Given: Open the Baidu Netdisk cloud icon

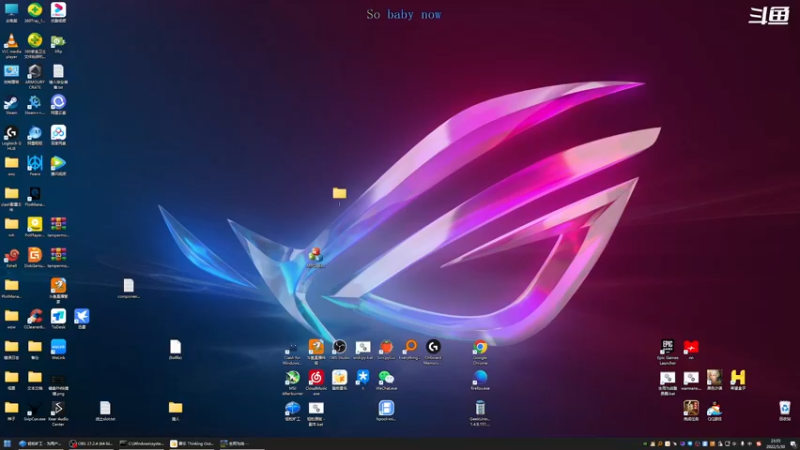Looking at the screenshot, I should [x=58, y=135].
